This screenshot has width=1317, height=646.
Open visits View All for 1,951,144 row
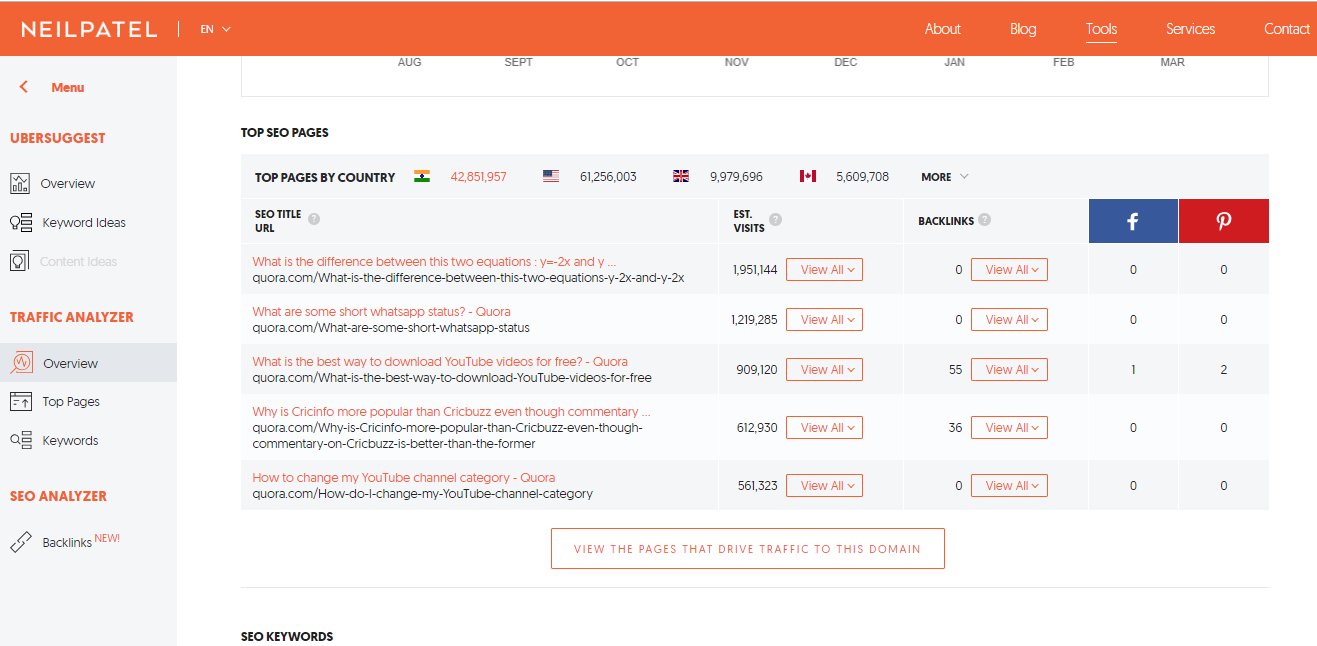(x=824, y=270)
